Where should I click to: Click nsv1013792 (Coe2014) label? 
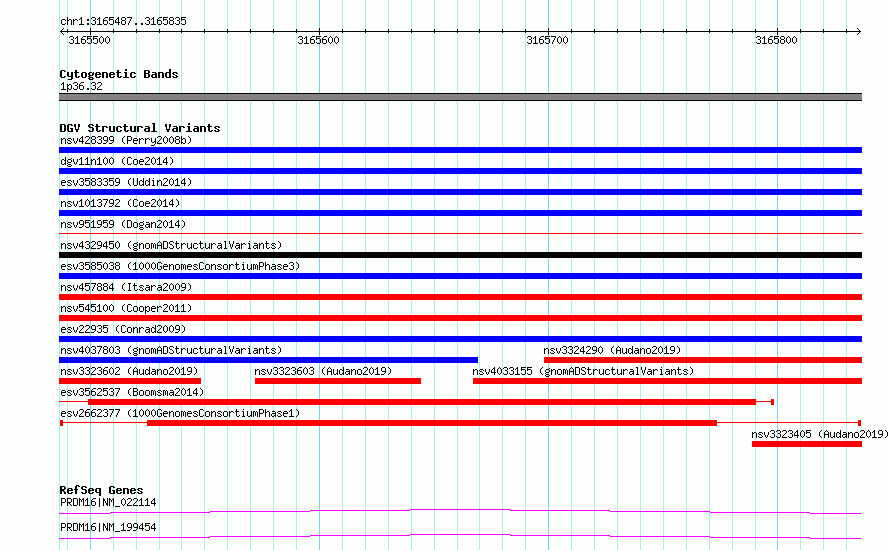point(120,203)
